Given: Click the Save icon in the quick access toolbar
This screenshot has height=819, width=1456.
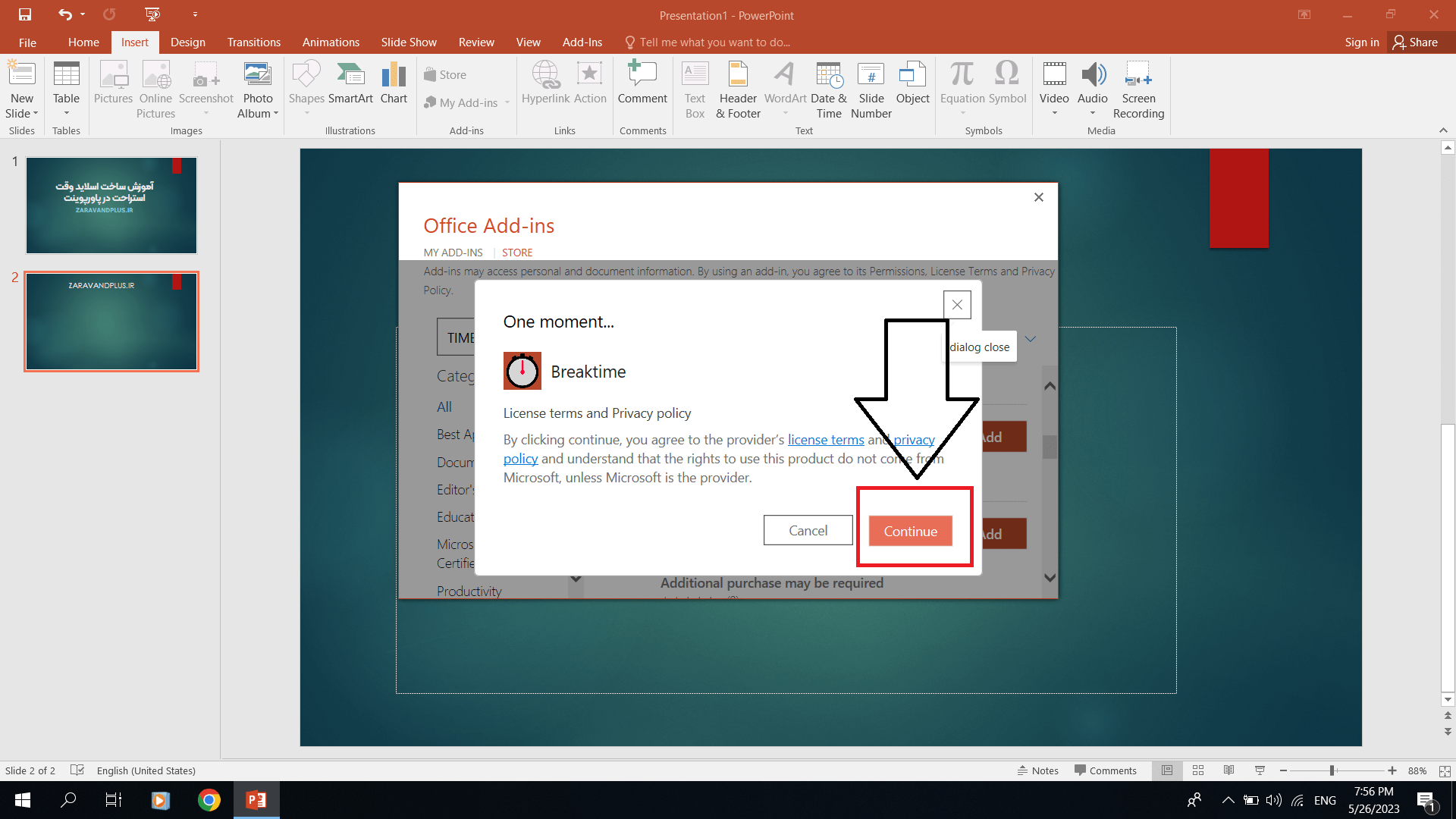Looking at the screenshot, I should point(25,14).
